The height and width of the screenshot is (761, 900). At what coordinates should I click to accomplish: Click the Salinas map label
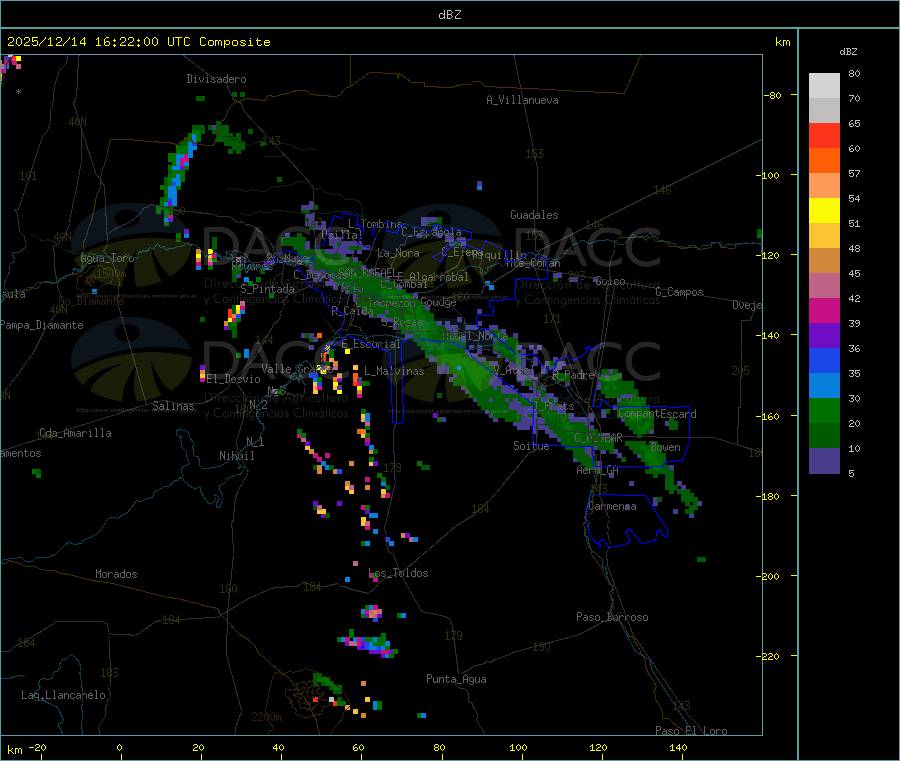point(173,406)
